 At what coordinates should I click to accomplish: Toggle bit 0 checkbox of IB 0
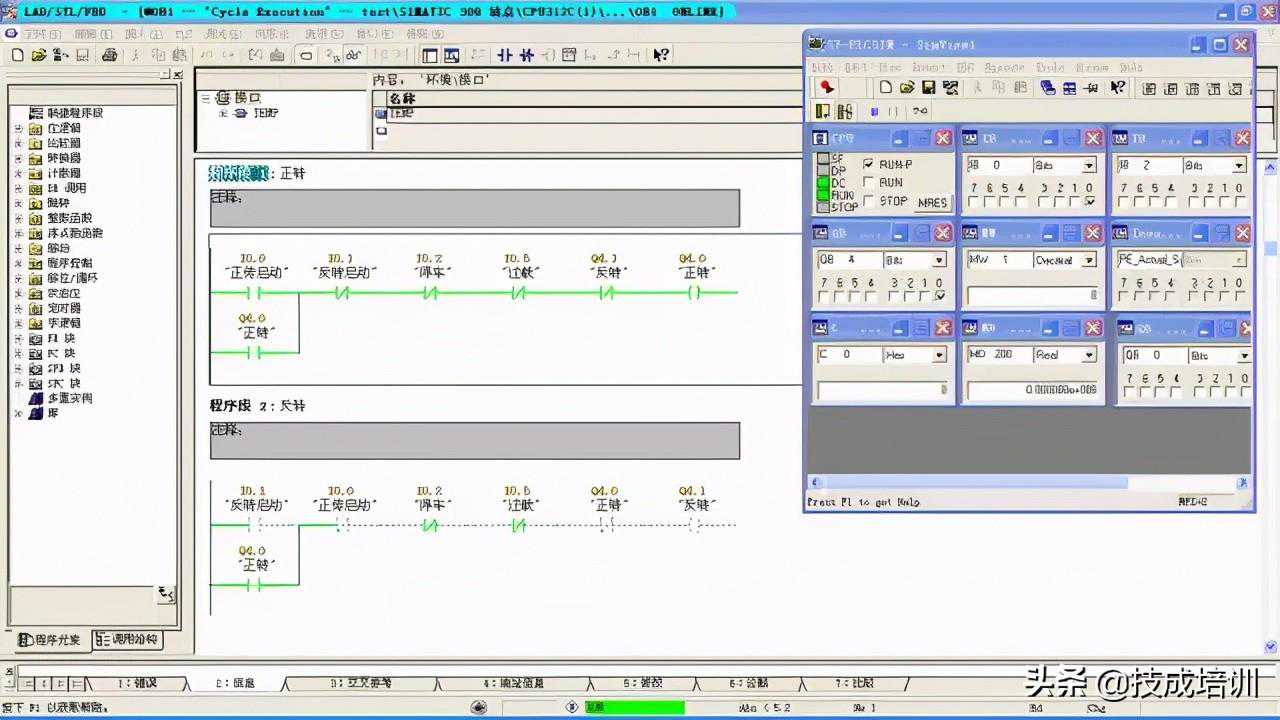(x=1089, y=202)
